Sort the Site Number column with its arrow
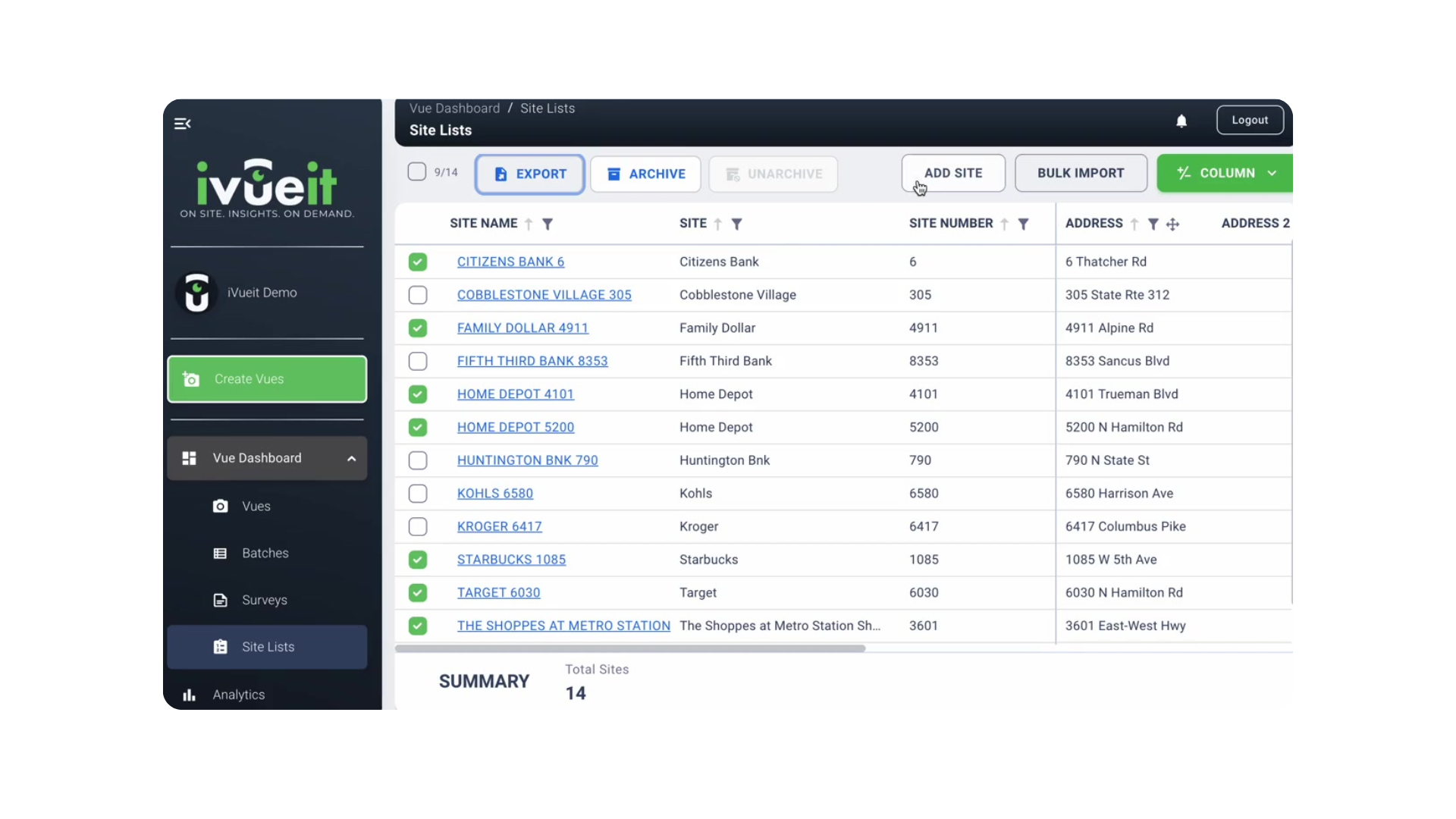Image resolution: width=1456 pixels, height=819 pixels. coord(1004,224)
